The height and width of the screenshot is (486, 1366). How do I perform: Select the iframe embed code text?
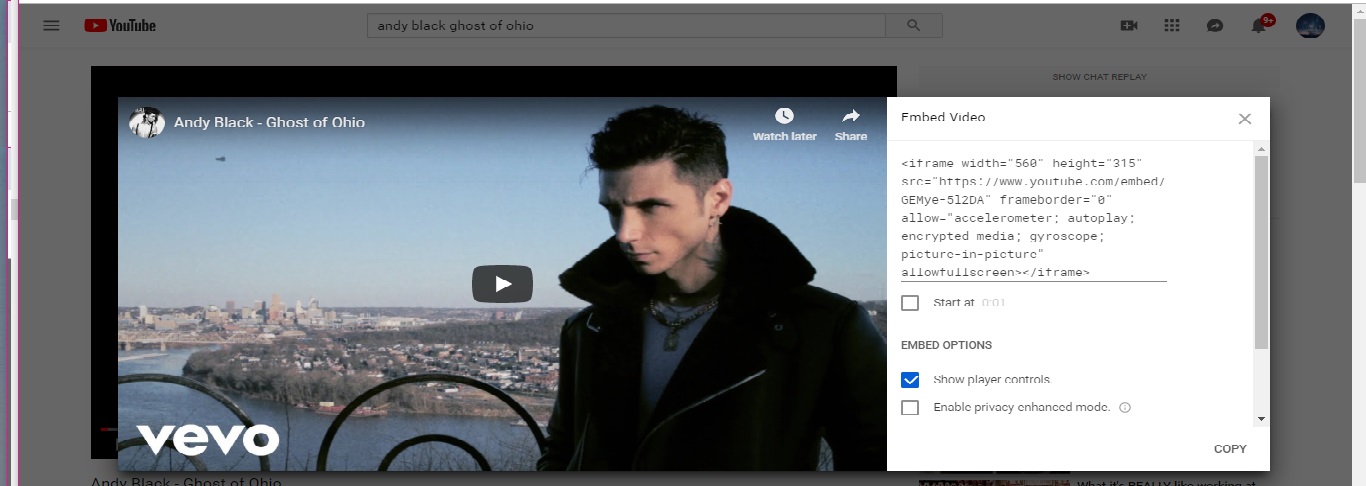coord(1033,217)
